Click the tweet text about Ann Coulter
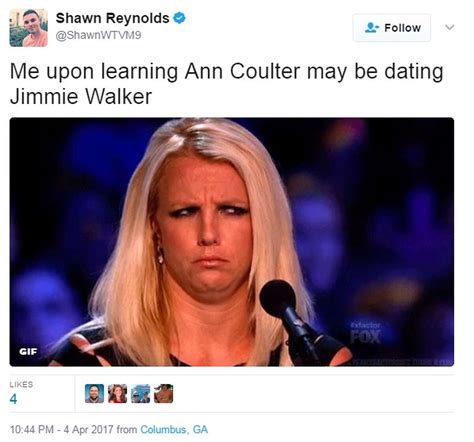474x442 pixels. pos(226,84)
